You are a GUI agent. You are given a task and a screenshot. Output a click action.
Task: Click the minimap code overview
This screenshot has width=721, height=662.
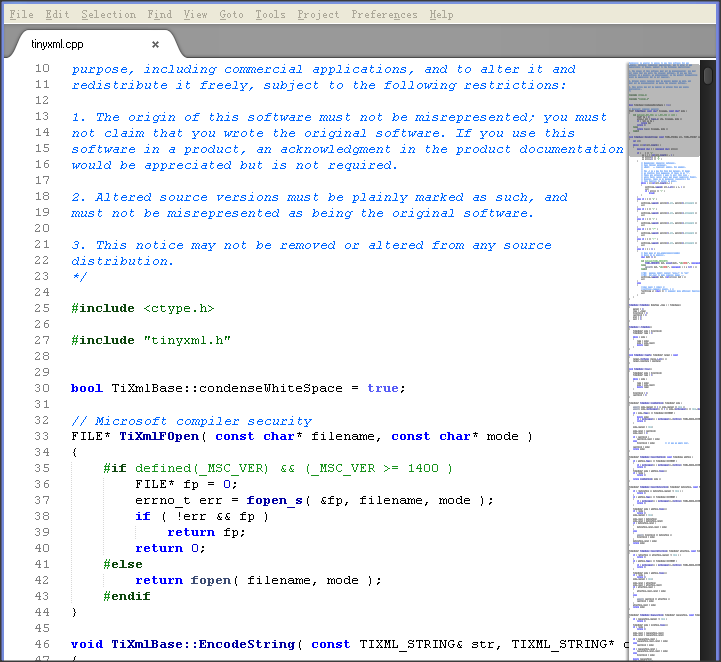coord(664,361)
